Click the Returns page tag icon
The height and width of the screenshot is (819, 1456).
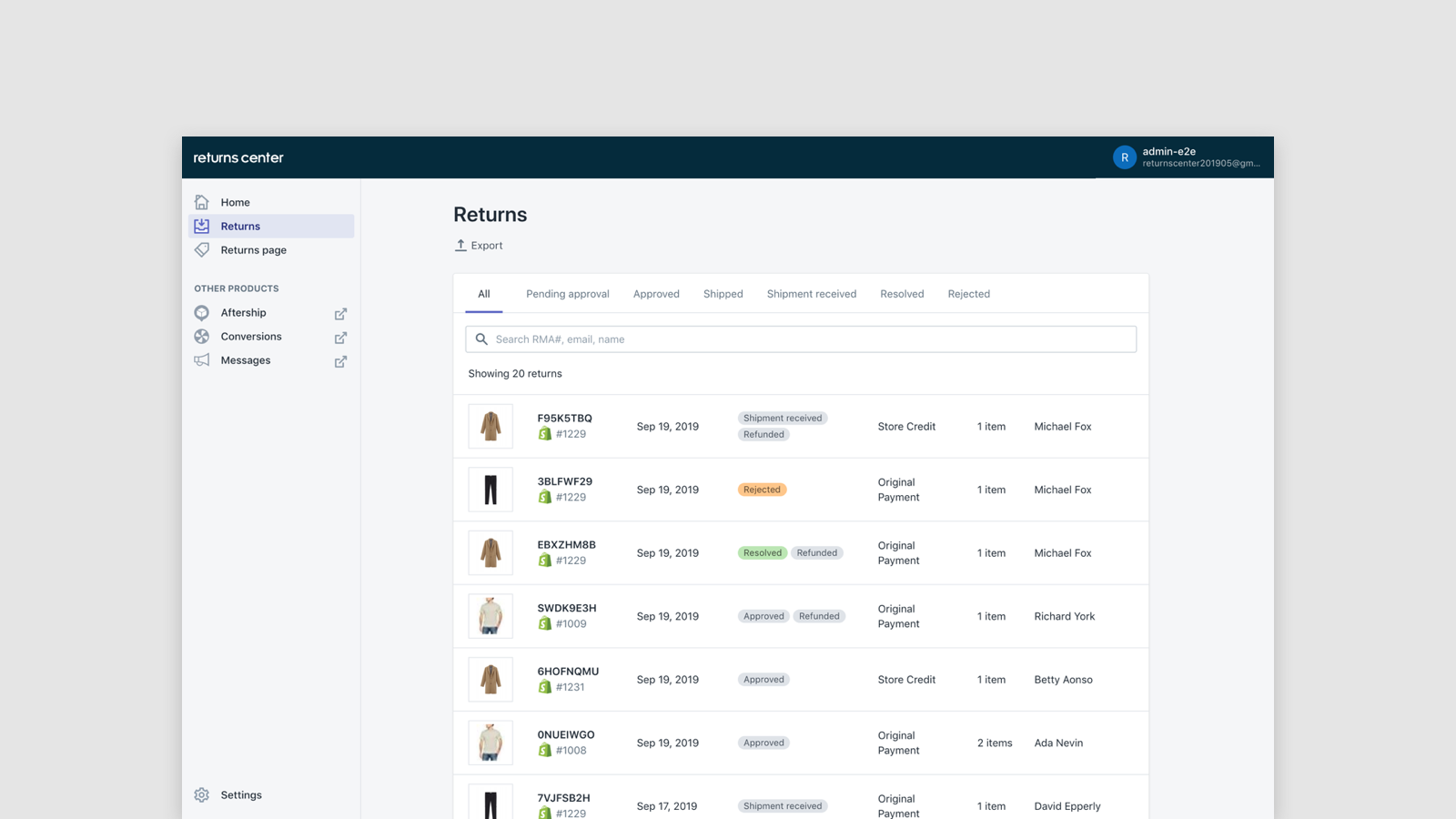coord(202,249)
